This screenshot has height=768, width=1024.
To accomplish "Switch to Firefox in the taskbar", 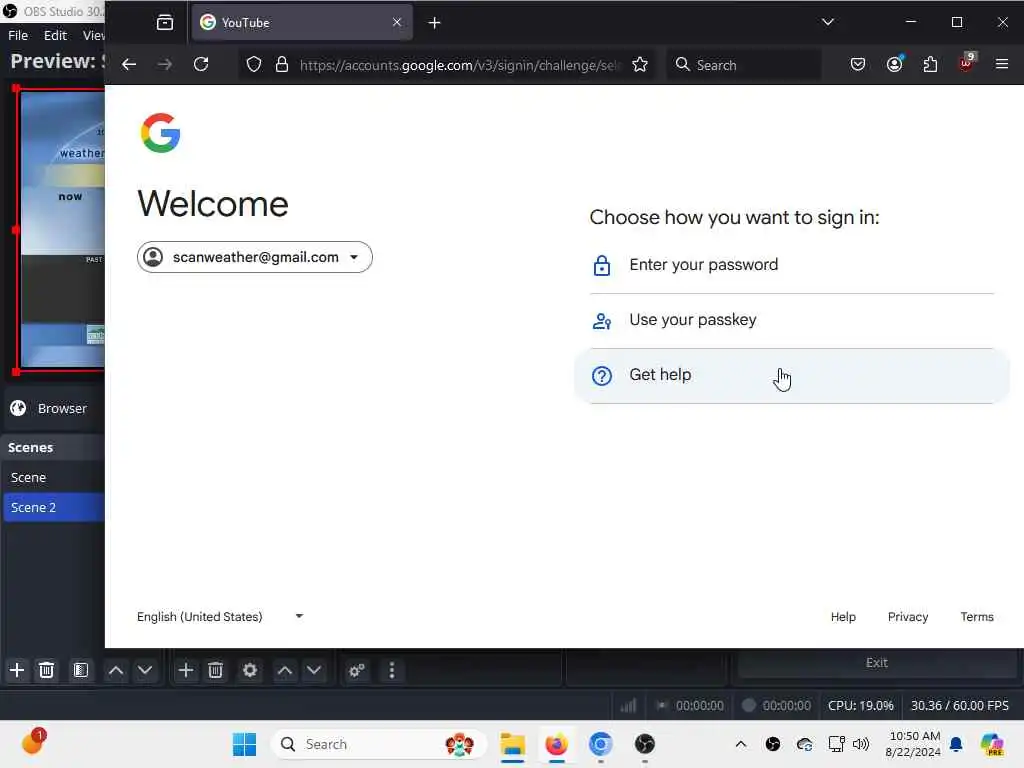I will click(x=556, y=744).
